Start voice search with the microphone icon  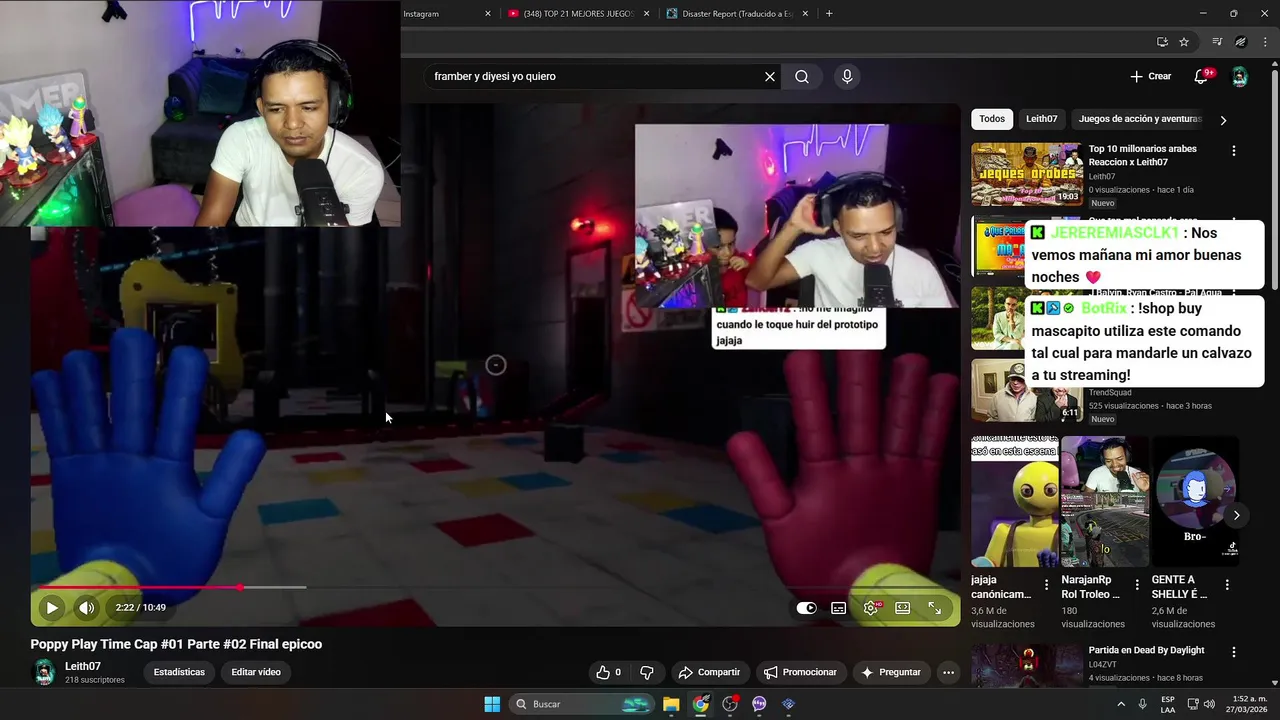click(847, 76)
